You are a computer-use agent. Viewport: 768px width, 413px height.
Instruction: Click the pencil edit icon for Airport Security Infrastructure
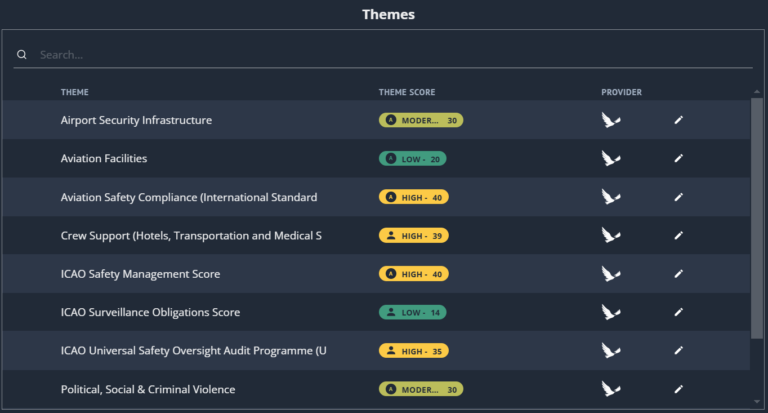click(678, 120)
